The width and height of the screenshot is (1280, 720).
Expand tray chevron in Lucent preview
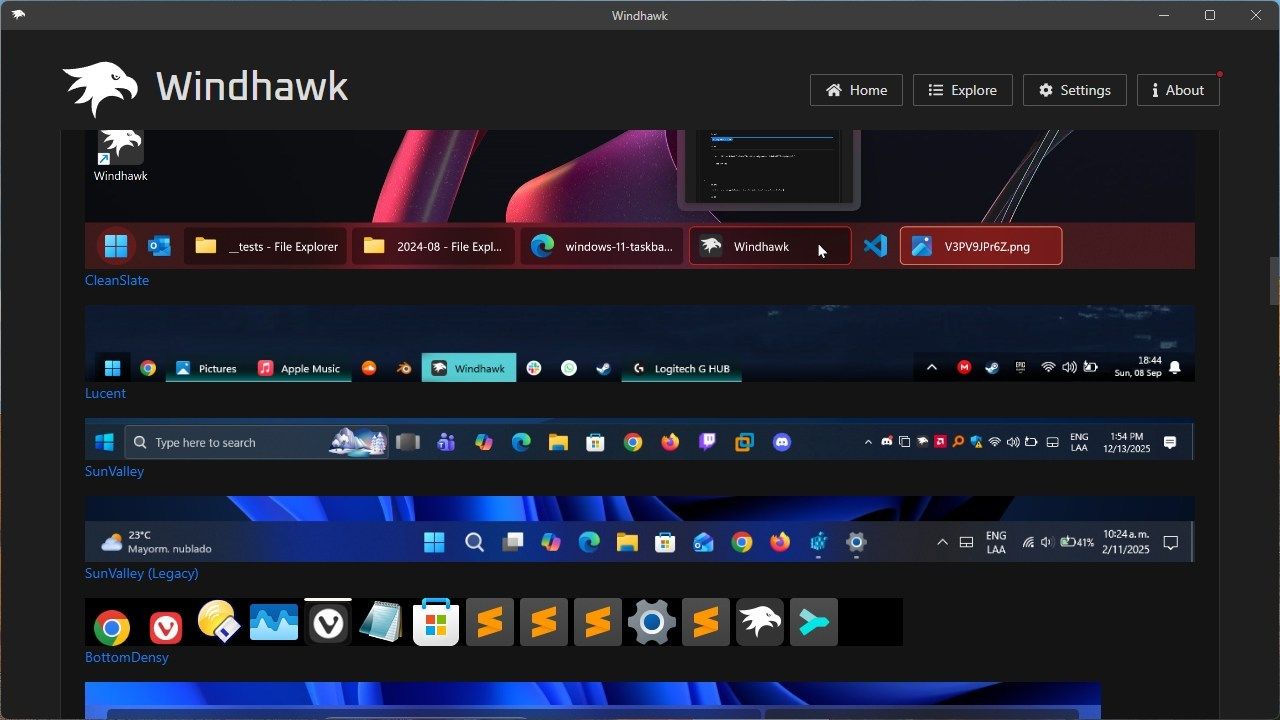point(931,368)
